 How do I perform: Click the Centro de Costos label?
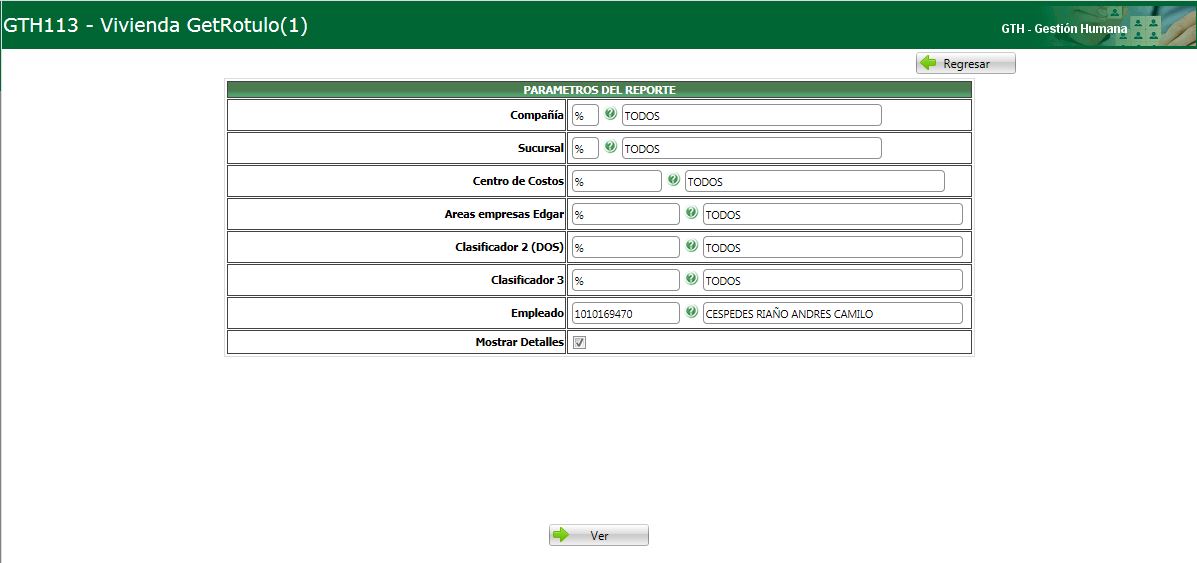pos(519,181)
